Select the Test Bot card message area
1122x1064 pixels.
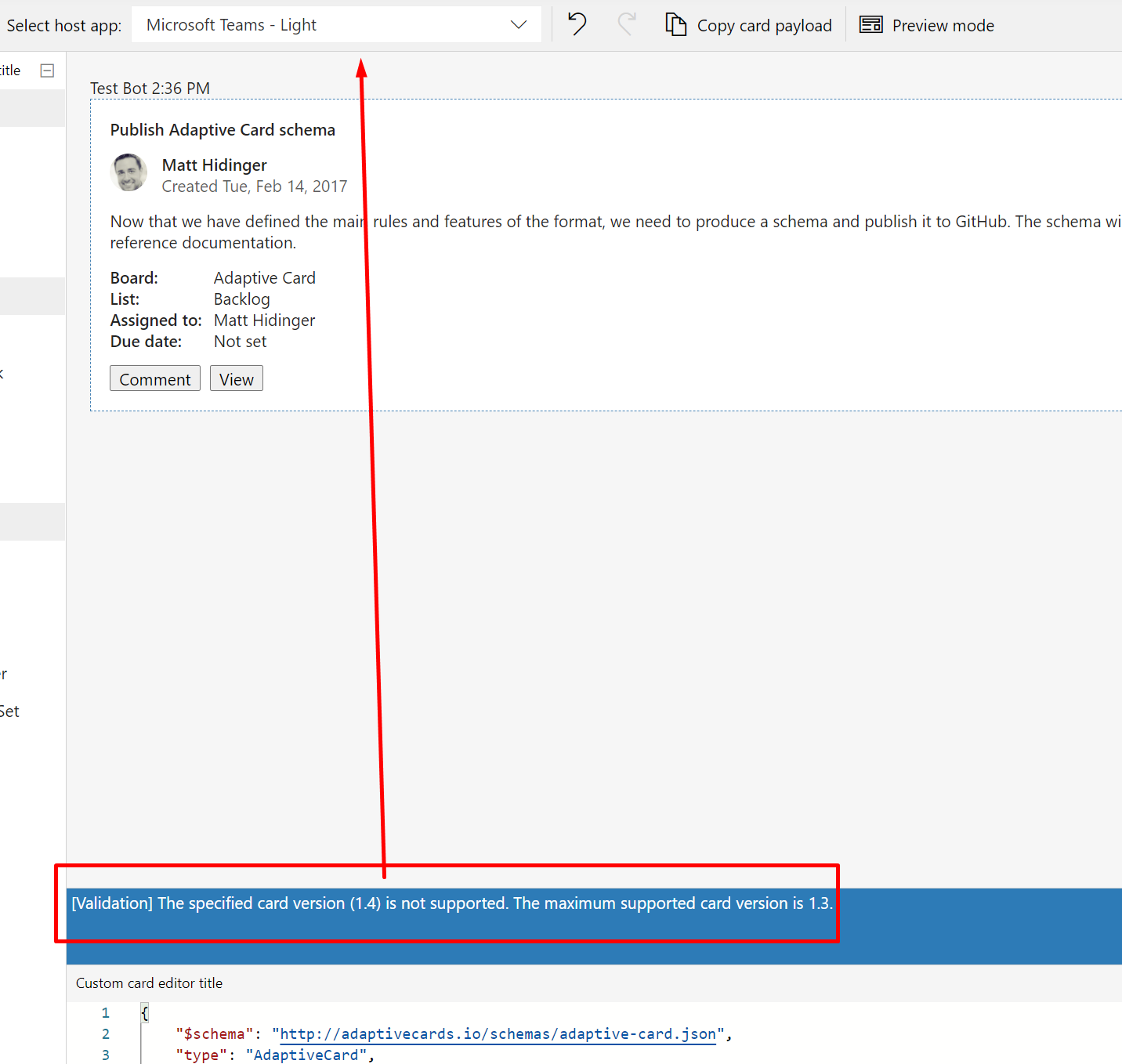coord(150,88)
